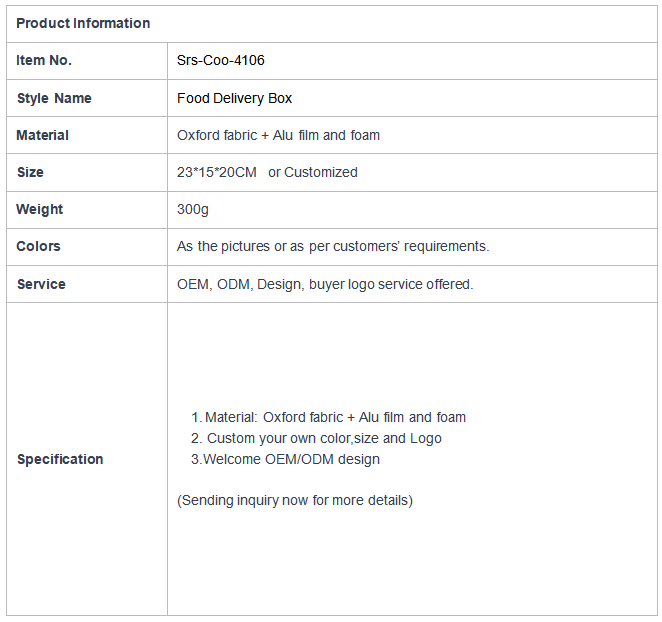This screenshot has height=622, width=662.
Task: Click Sending inquiry now for more details
Action: coord(295,500)
